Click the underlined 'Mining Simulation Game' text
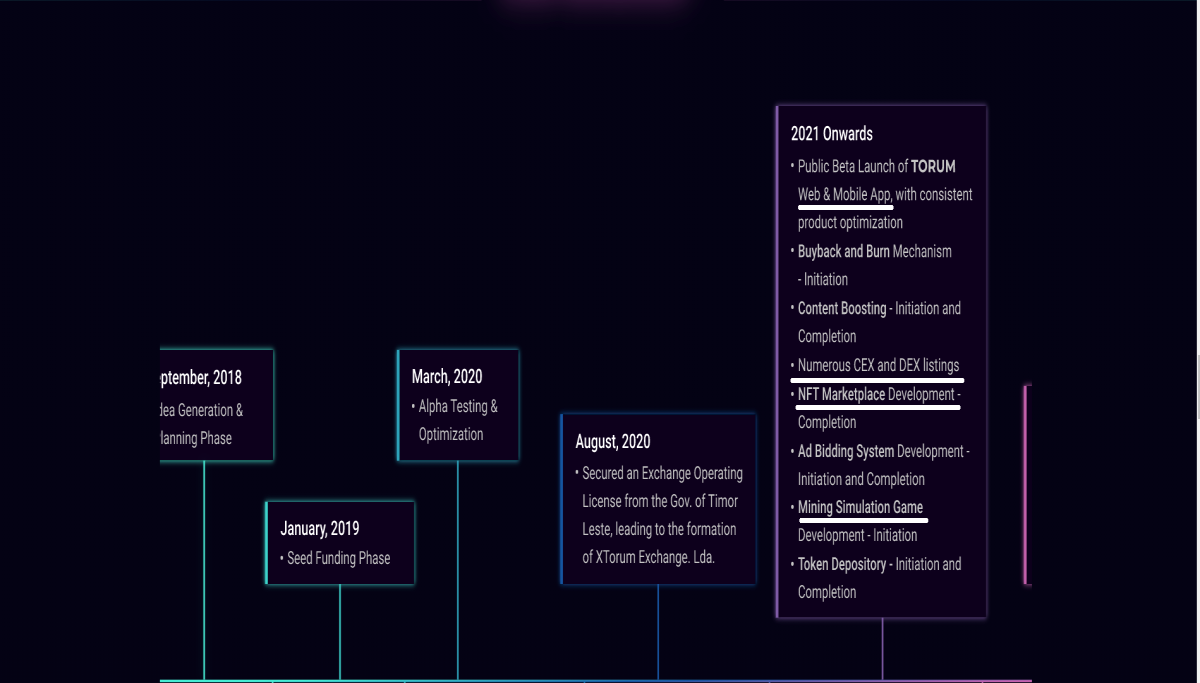The image size is (1200, 683). tap(860, 507)
